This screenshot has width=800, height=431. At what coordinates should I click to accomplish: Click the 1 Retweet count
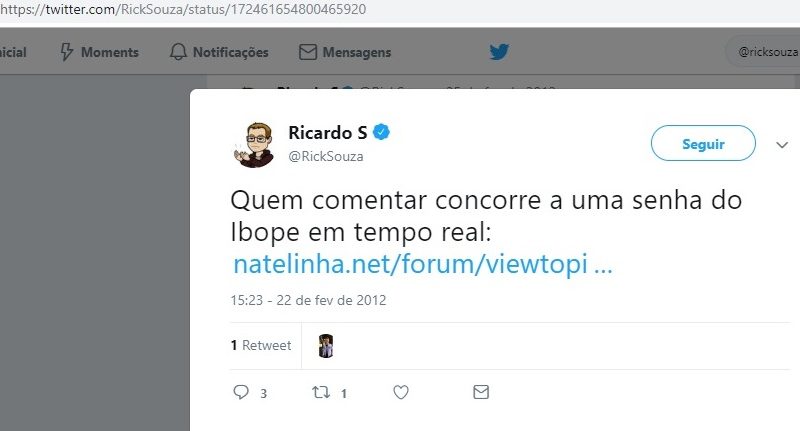click(x=261, y=345)
